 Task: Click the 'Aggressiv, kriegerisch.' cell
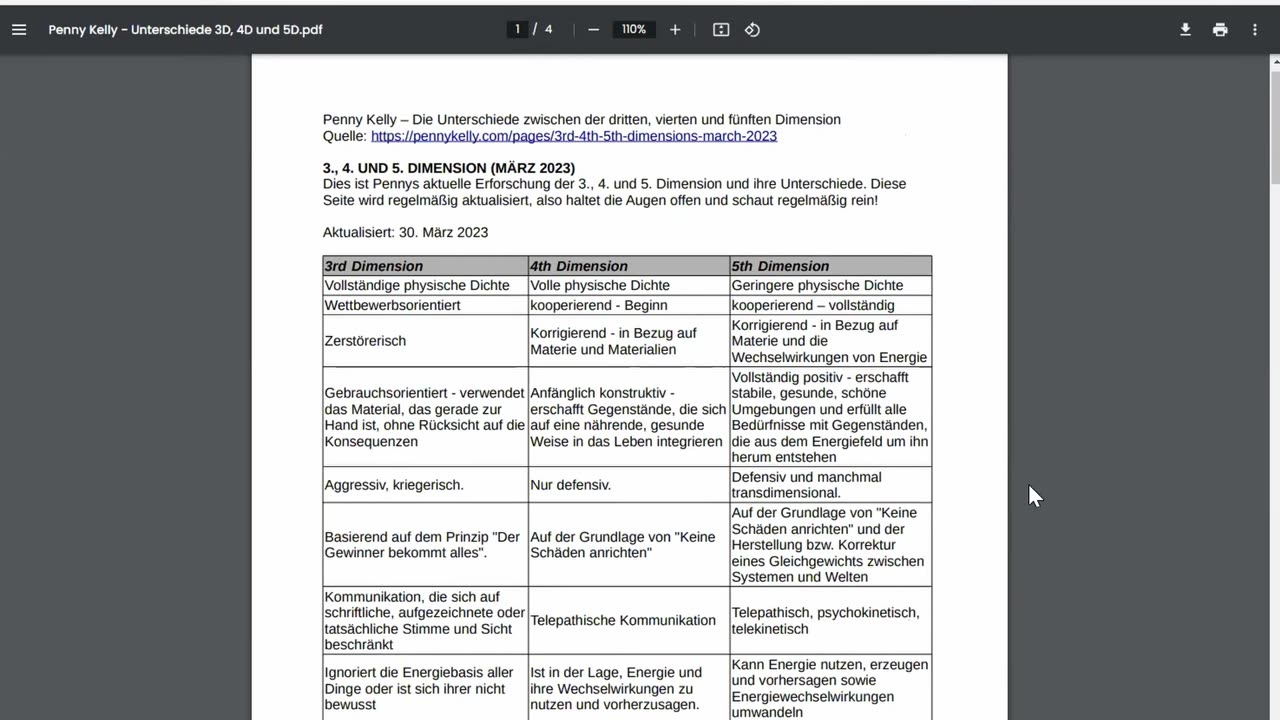pos(425,485)
